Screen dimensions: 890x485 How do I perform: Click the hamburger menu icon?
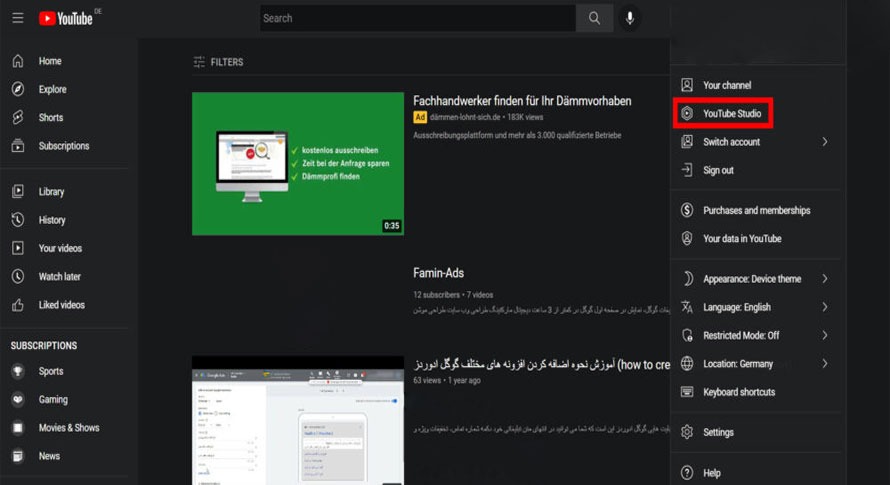(17, 18)
